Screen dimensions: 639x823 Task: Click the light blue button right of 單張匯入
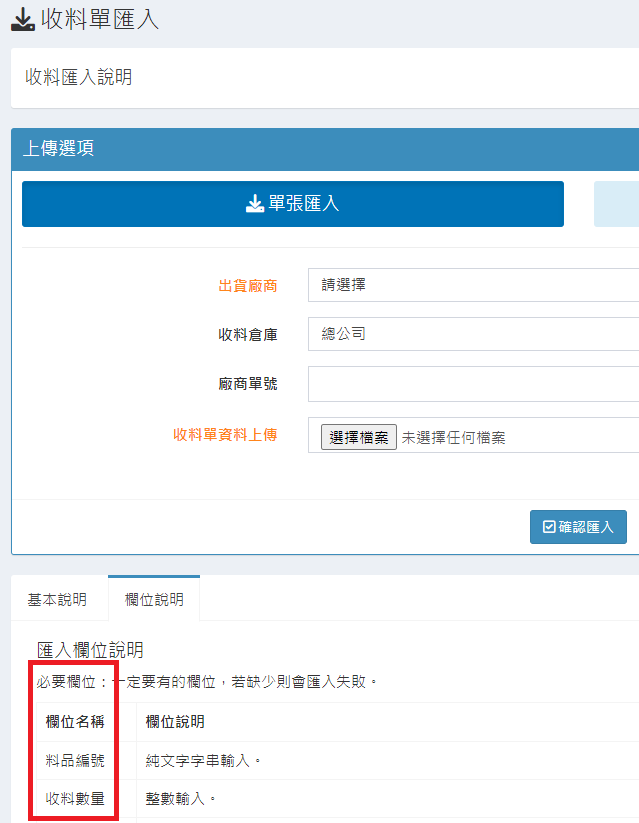pos(616,204)
